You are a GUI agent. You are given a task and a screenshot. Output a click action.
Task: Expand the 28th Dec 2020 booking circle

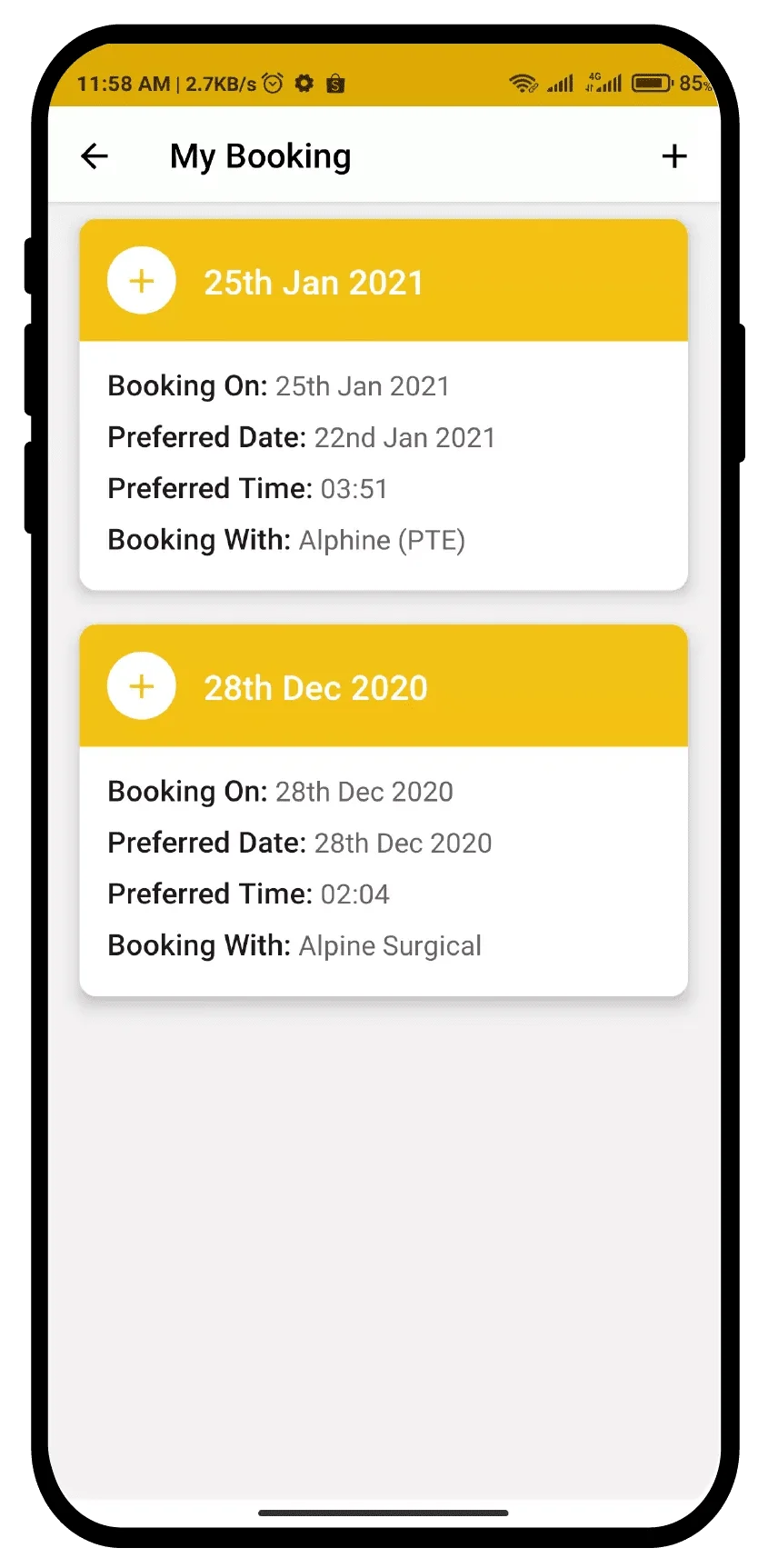click(141, 686)
